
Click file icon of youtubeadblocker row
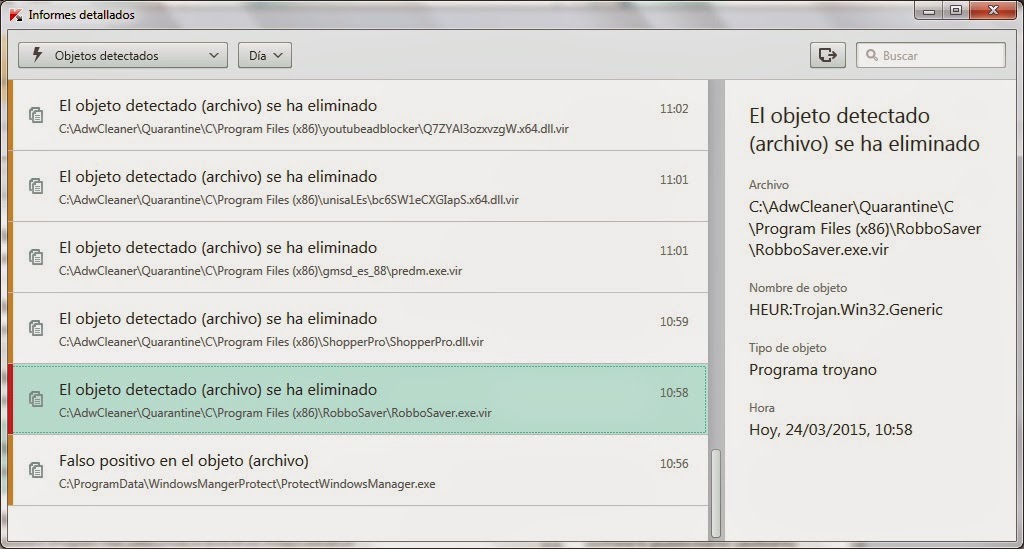36,115
